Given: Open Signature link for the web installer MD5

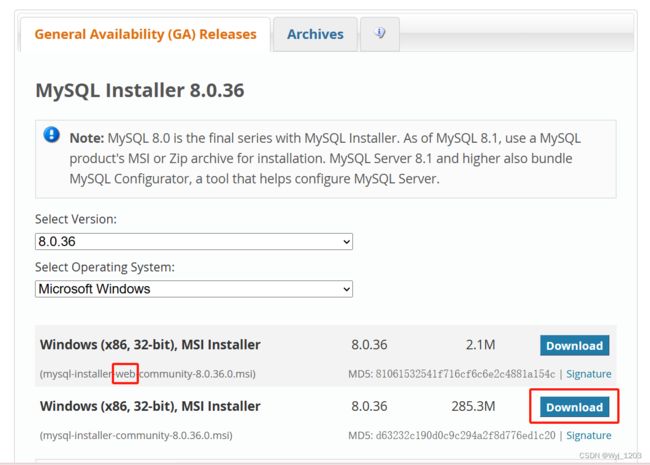Looking at the screenshot, I should click(589, 374).
